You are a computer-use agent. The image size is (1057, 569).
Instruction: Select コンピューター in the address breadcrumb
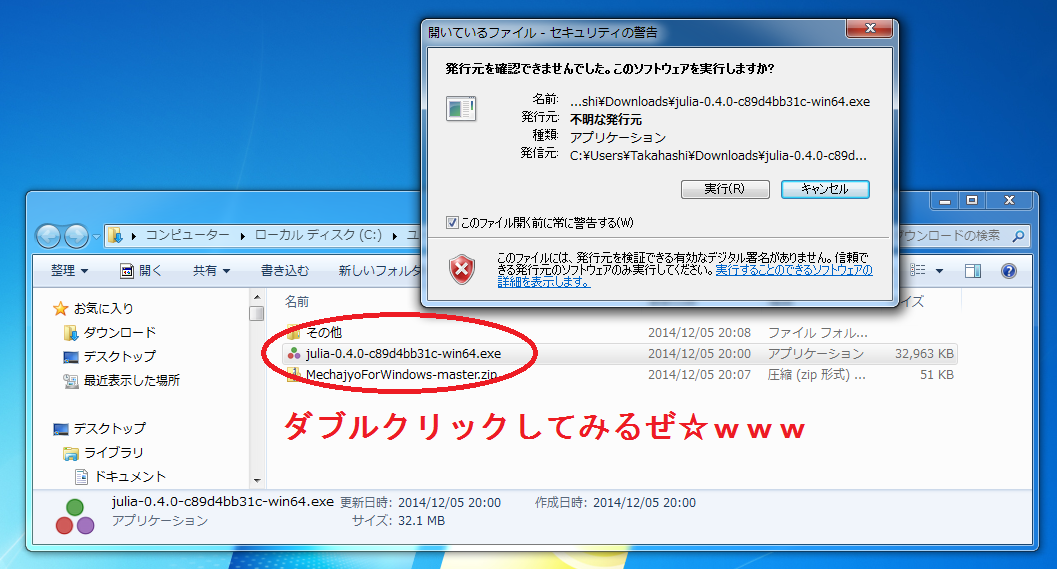[187, 235]
